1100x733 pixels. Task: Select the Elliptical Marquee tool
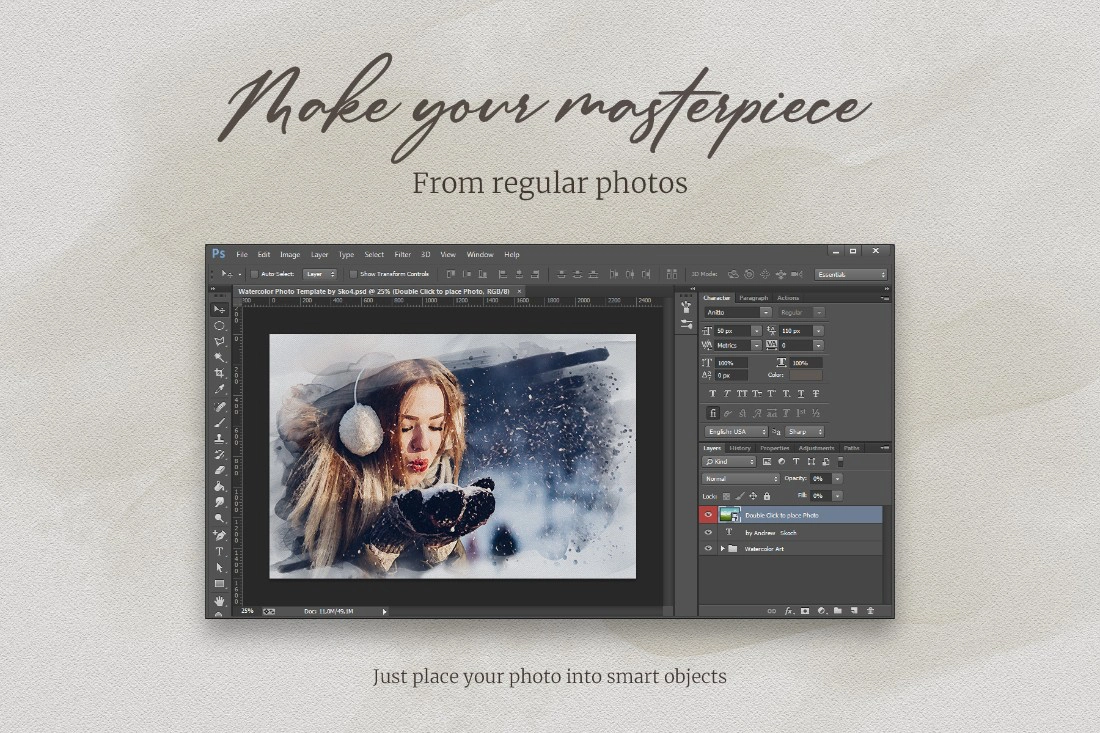(220, 325)
